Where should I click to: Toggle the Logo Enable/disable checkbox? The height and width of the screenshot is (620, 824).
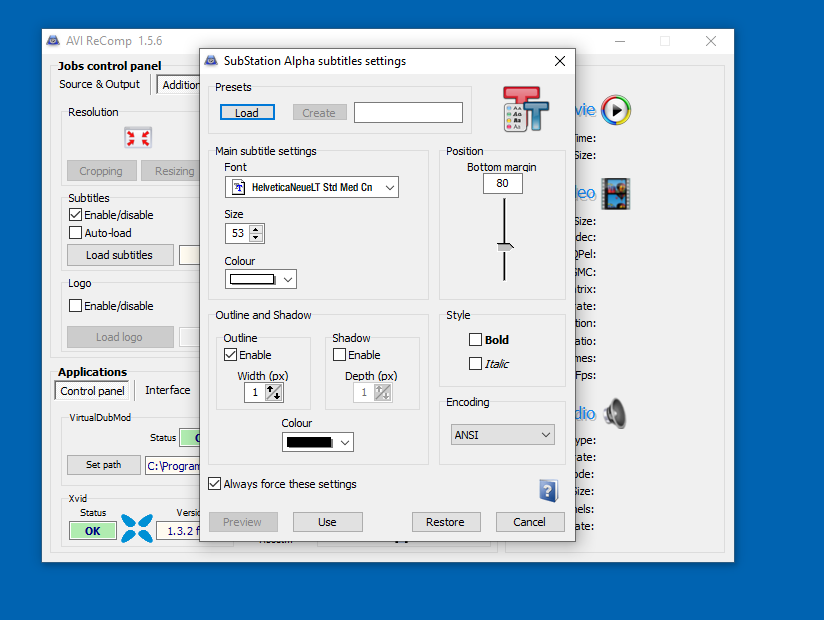click(75, 306)
